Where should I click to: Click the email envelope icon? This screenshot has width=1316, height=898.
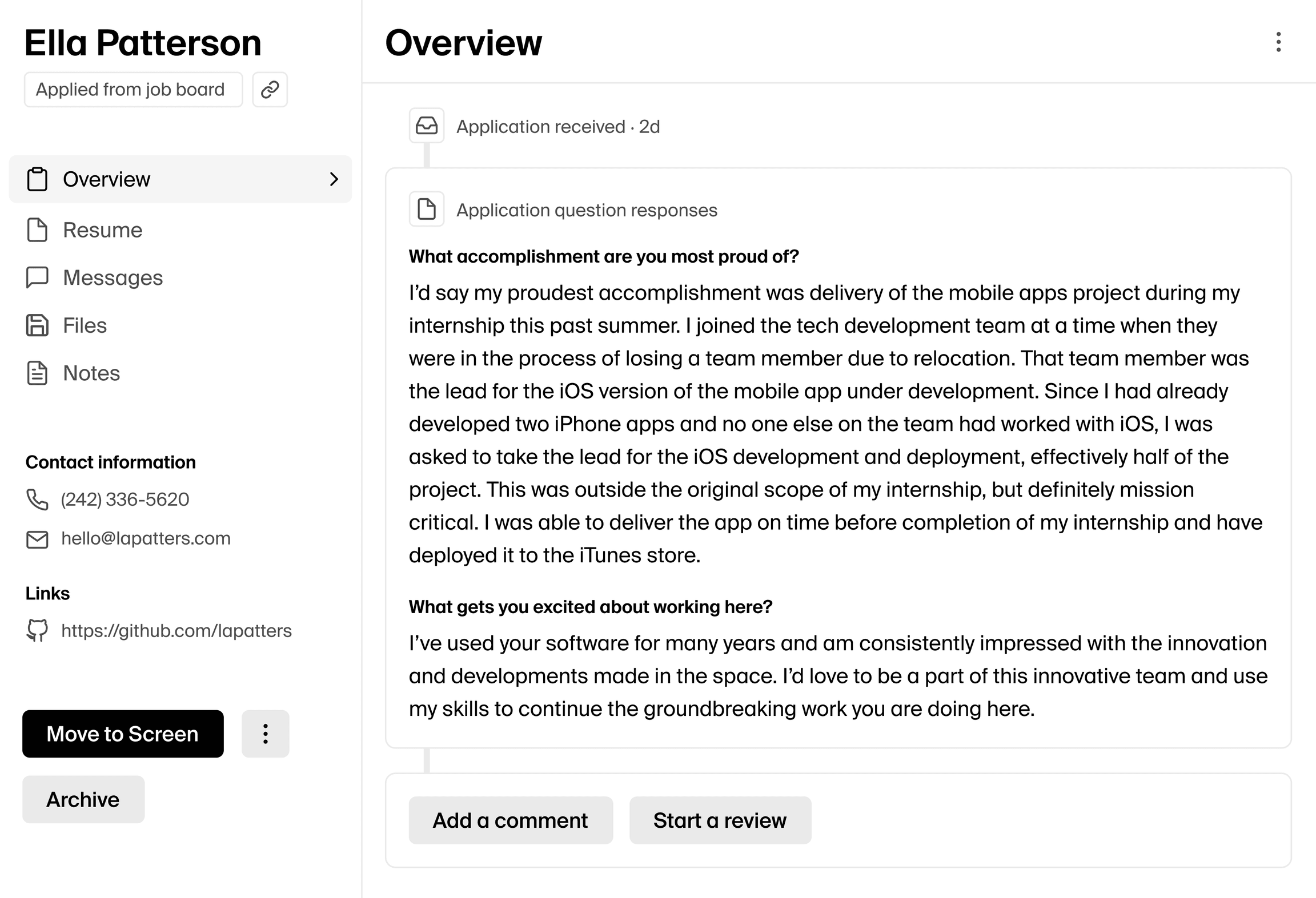click(x=37, y=539)
